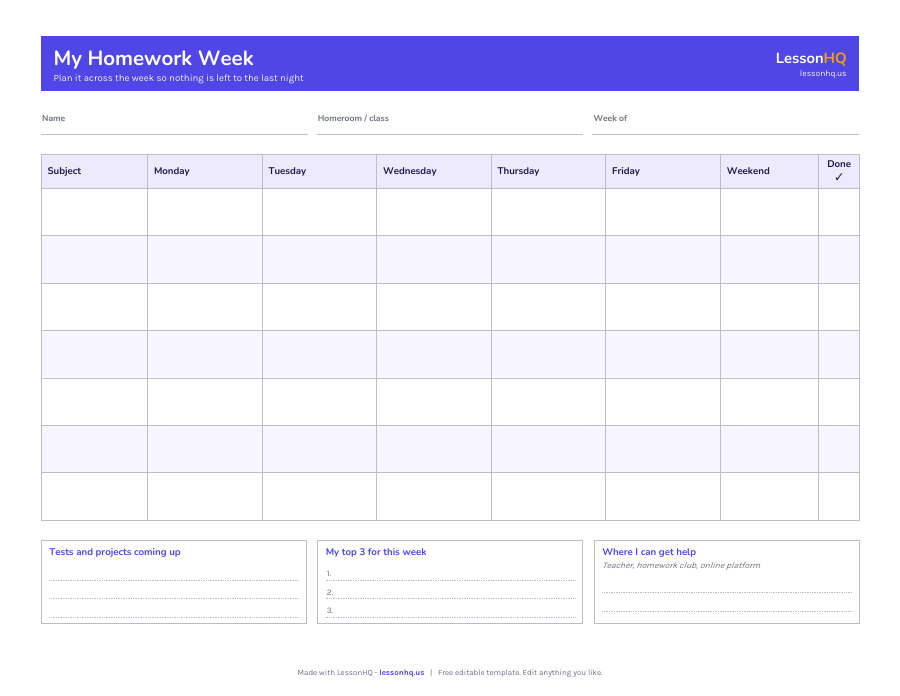Select line 2. in top 3 list

[451, 592]
